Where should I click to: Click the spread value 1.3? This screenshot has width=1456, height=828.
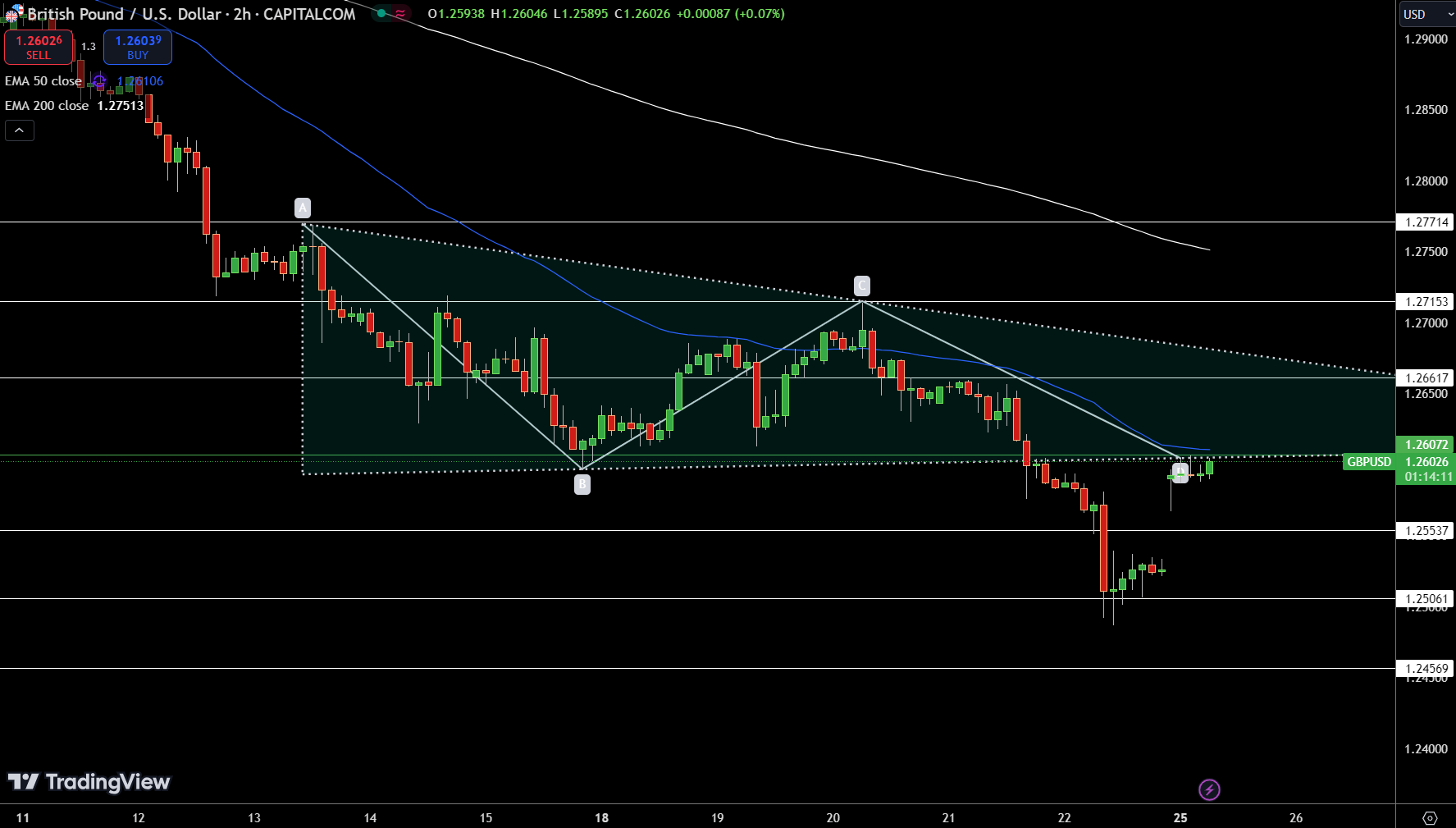89,47
